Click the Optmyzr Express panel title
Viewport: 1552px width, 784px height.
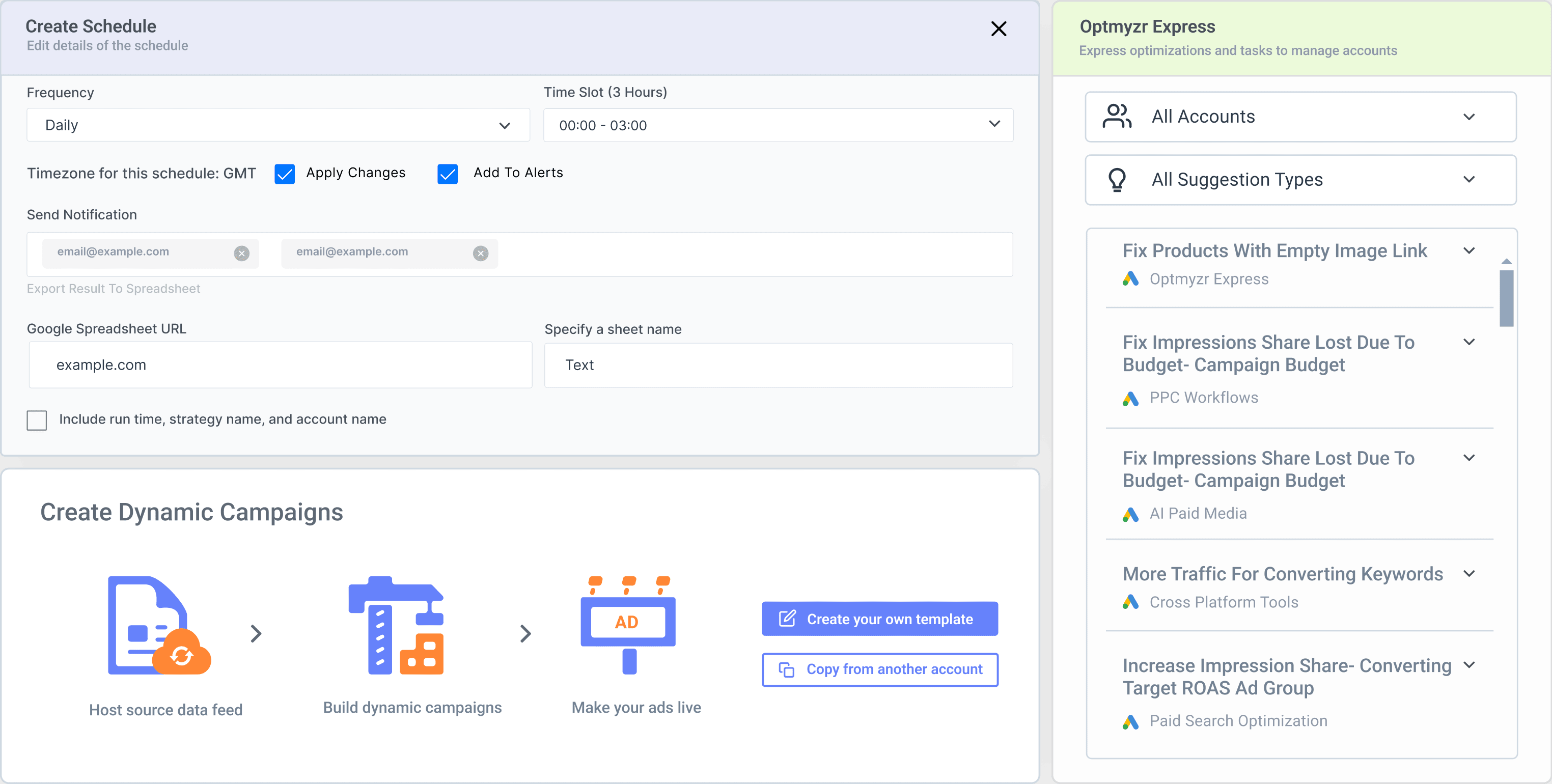click(1147, 26)
